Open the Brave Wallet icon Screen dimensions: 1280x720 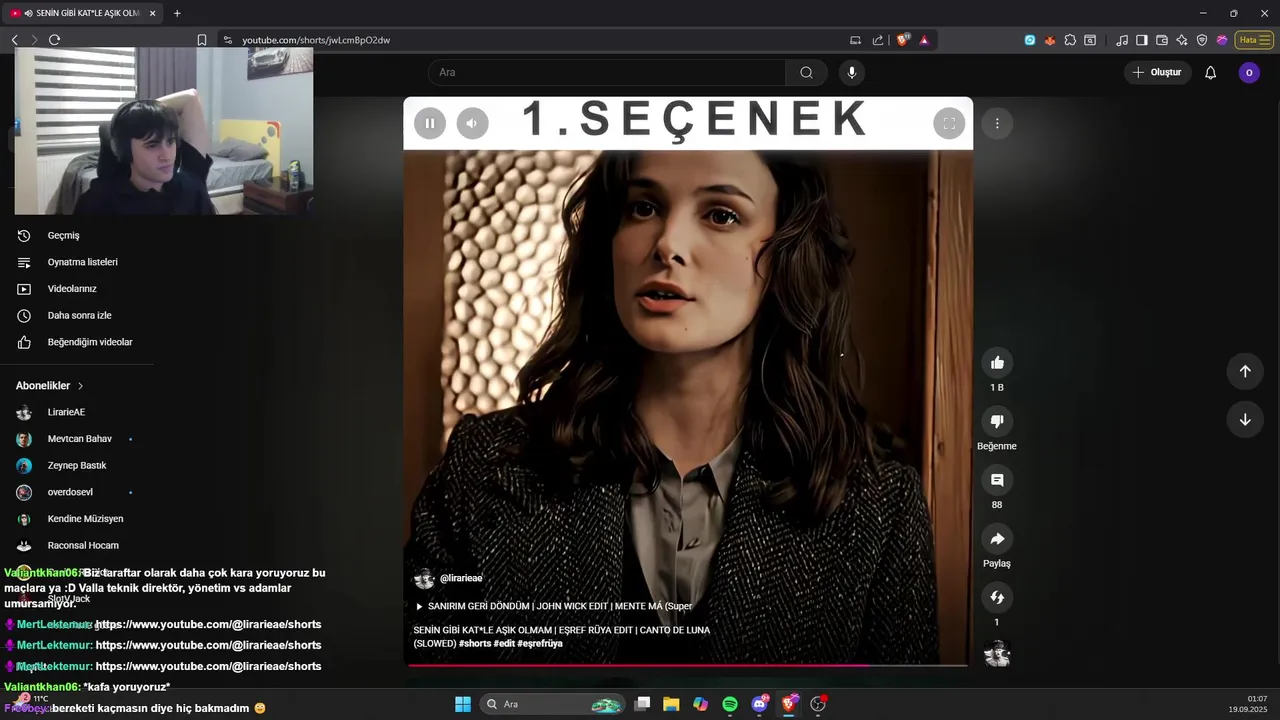tap(1162, 40)
